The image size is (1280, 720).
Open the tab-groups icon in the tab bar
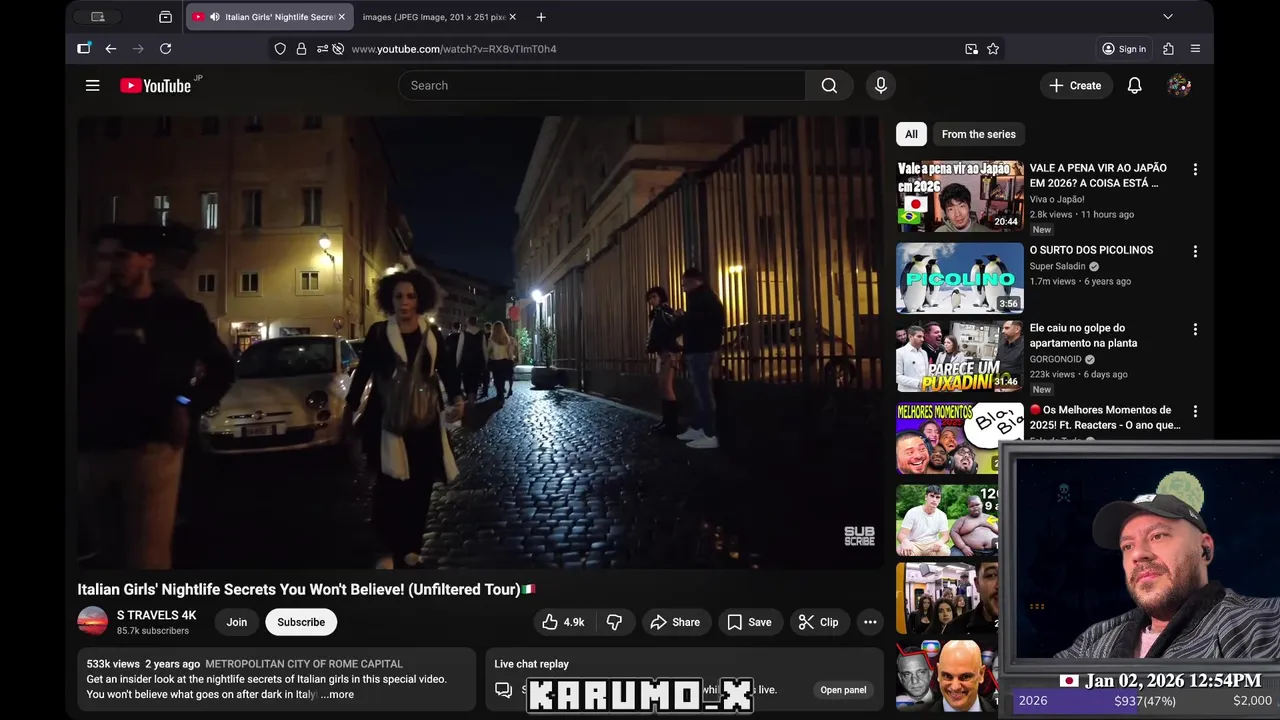coord(165,17)
